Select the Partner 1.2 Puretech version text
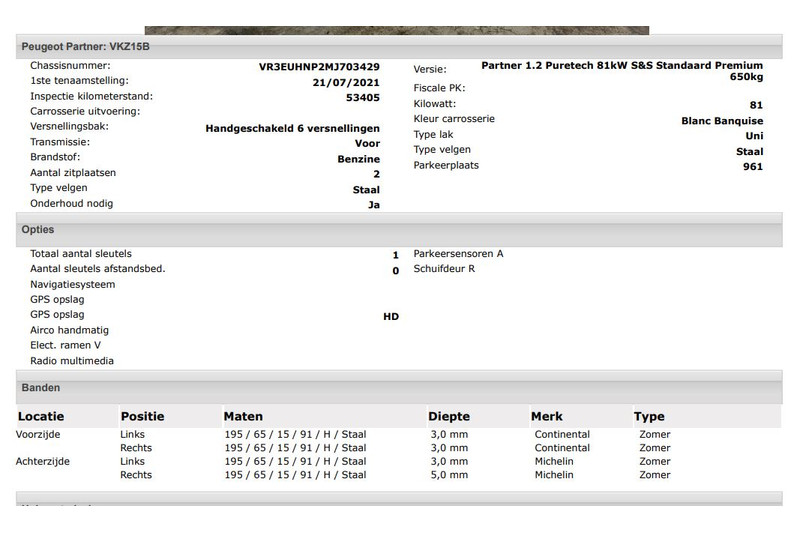Viewport: 800px width, 533px height. [x=621, y=66]
